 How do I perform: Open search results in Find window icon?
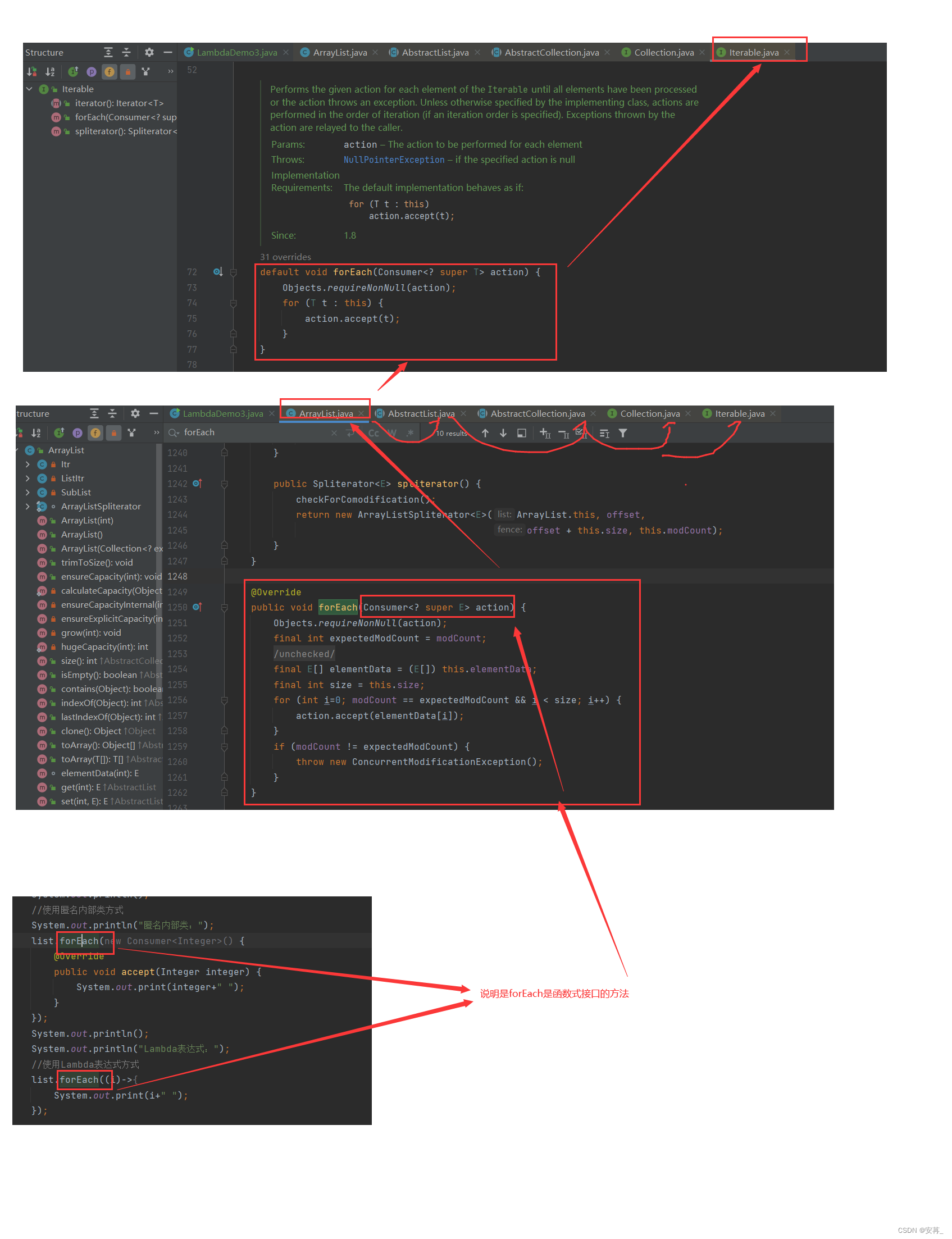click(522, 434)
